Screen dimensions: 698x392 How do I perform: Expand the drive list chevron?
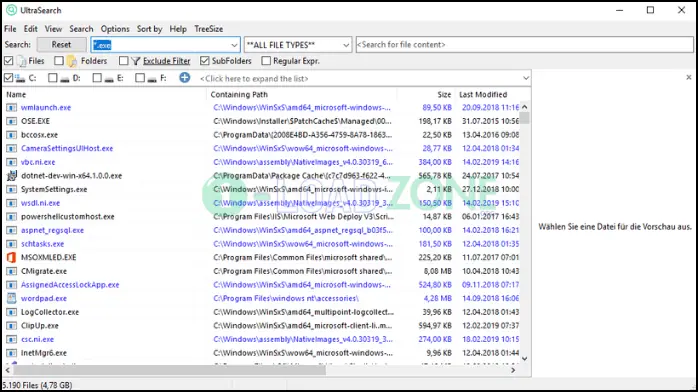coord(526,78)
